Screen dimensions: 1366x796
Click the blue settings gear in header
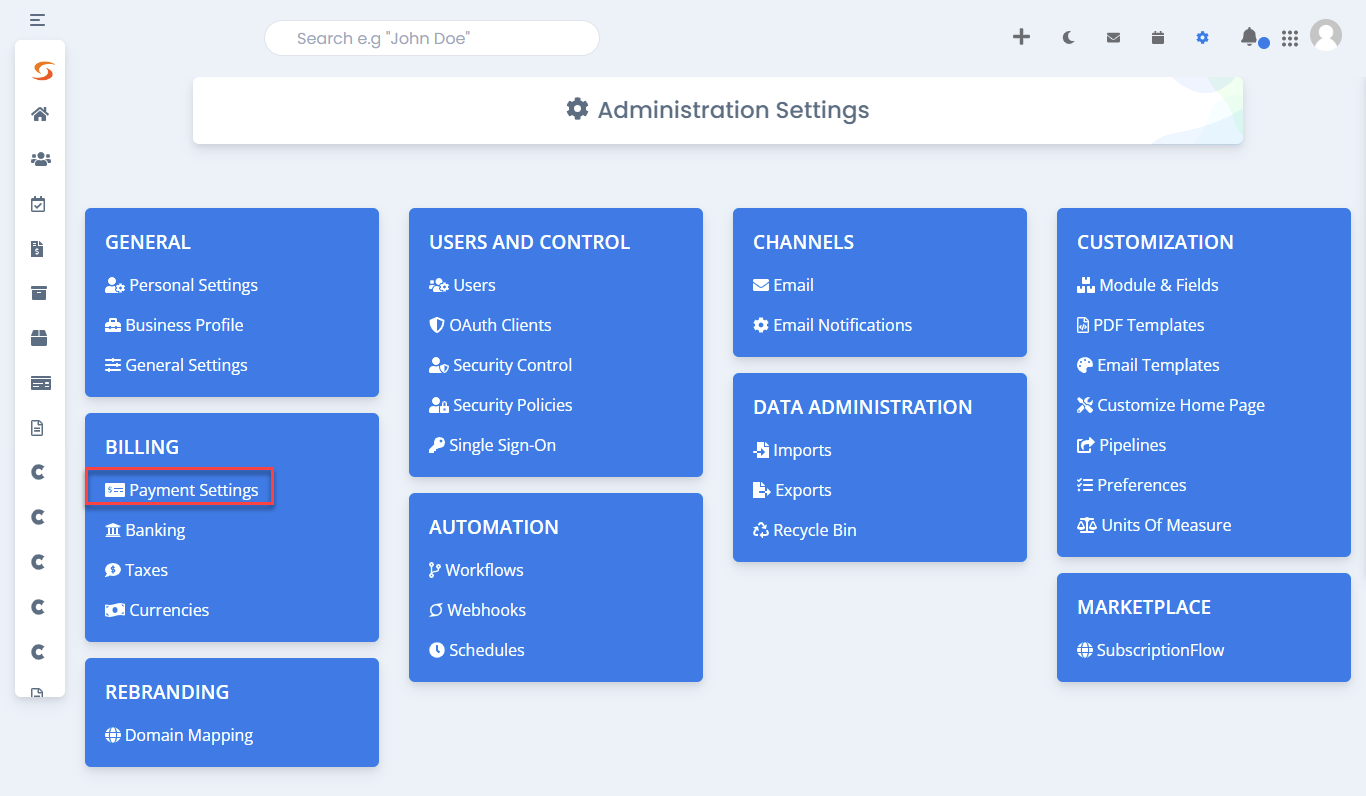[x=1202, y=38]
